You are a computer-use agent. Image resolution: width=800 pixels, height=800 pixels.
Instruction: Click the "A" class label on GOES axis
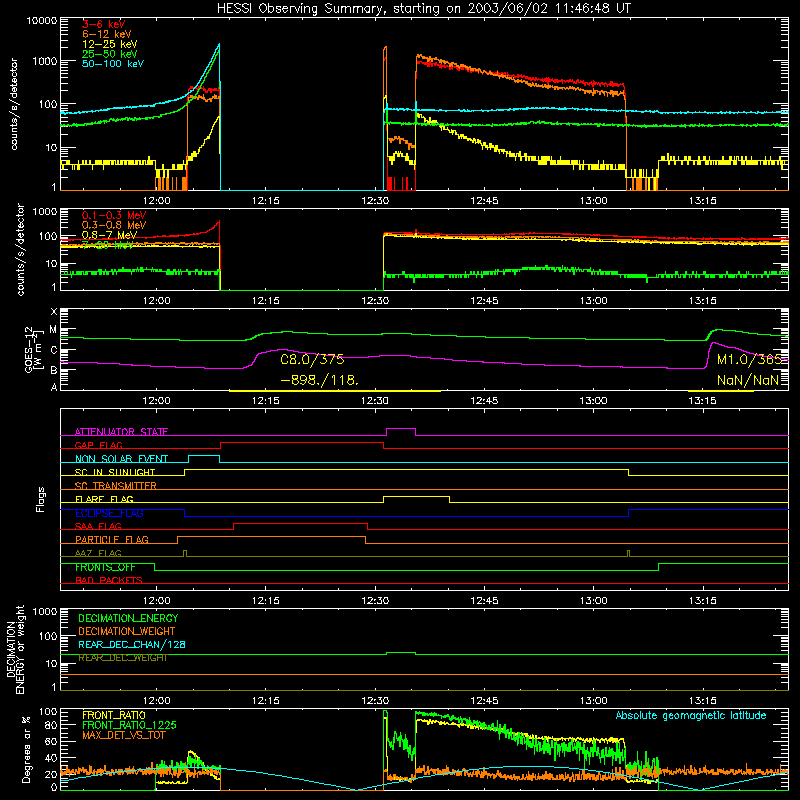pos(54,387)
